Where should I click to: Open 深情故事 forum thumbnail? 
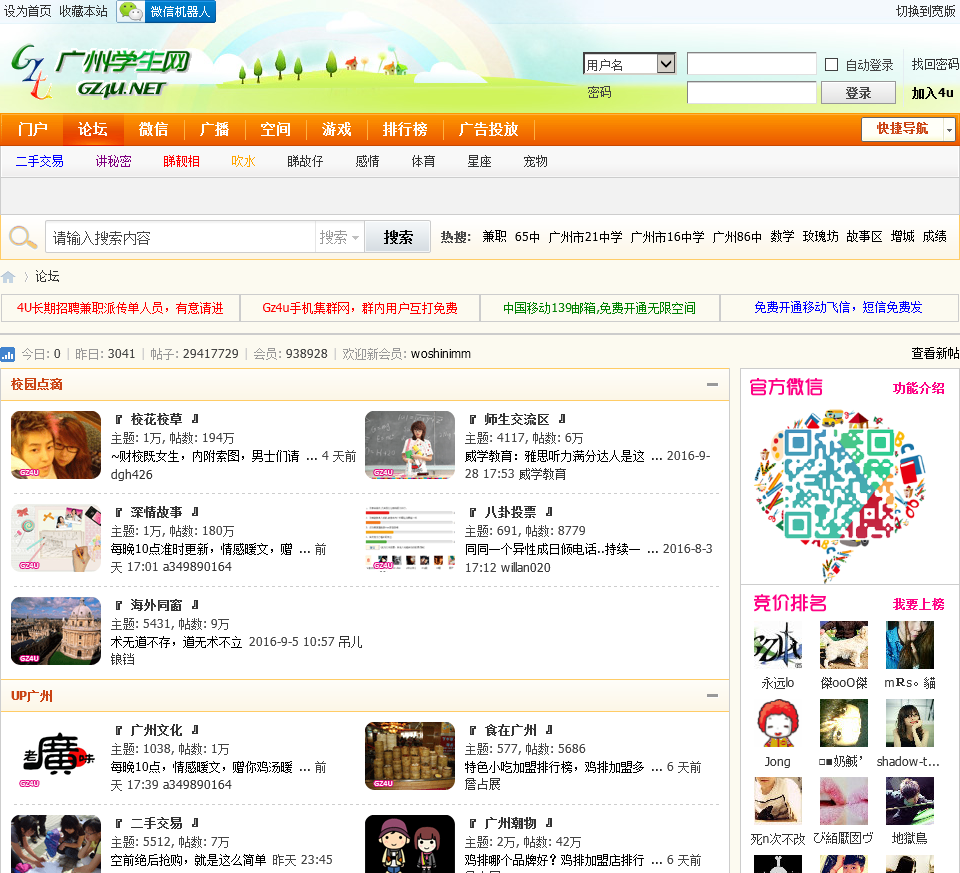(56, 538)
